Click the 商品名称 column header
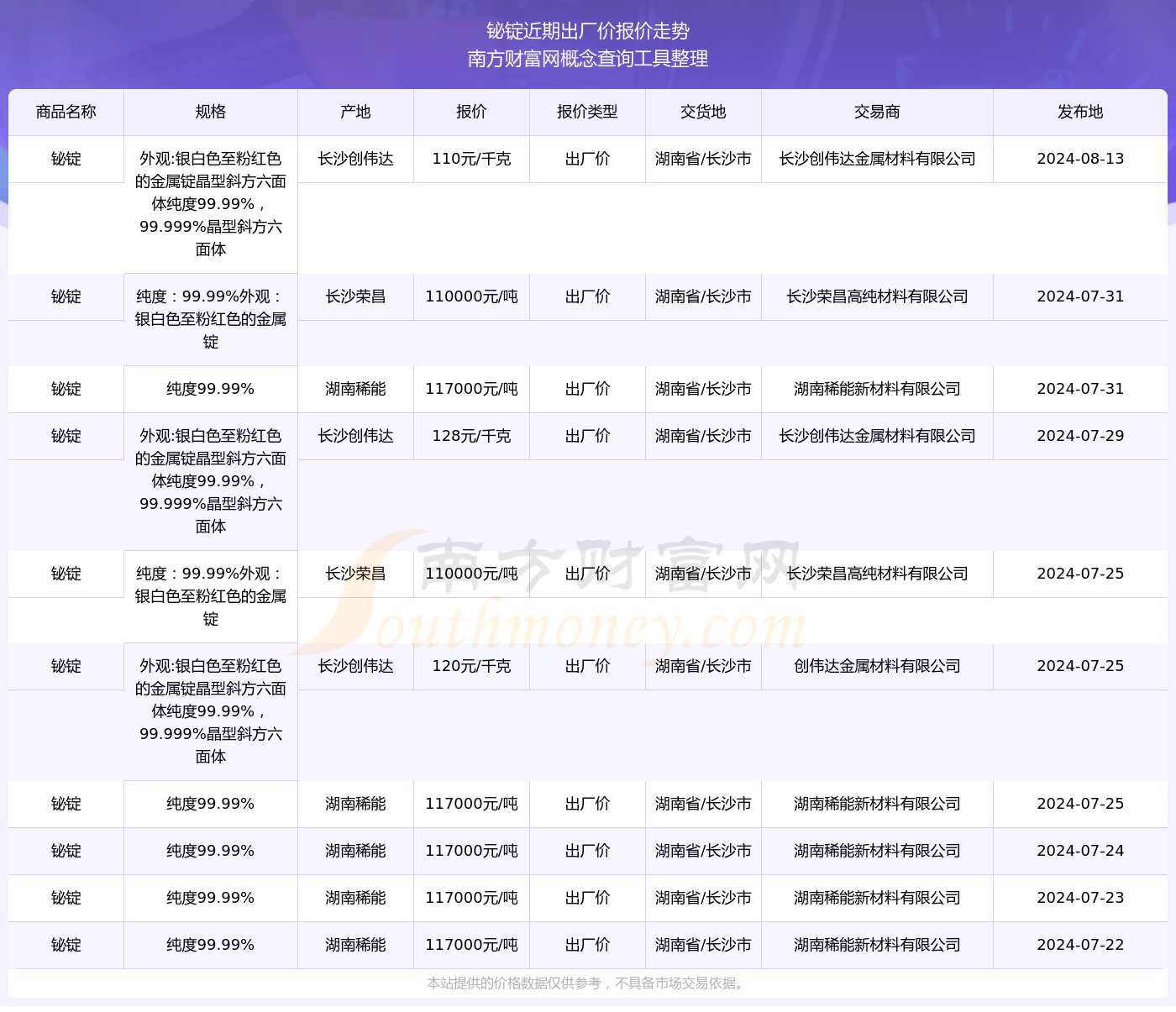This screenshot has height=1012, width=1176. click(66, 112)
